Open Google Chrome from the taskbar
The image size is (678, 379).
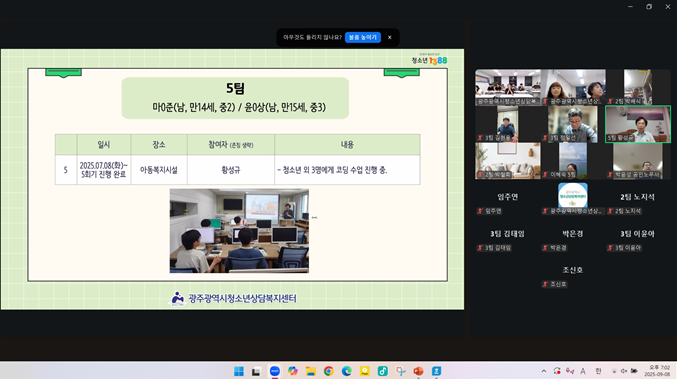click(x=329, y=371)
